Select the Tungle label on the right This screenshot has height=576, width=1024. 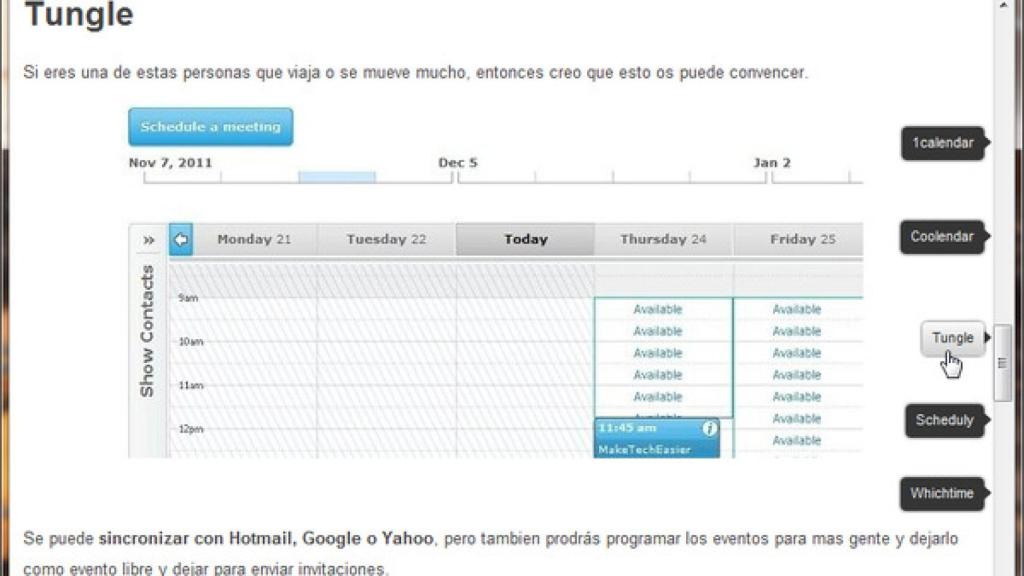[x=951, y=338]
